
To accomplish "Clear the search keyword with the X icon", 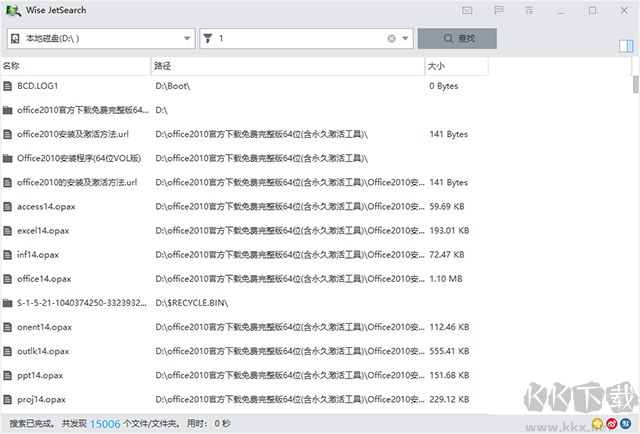I will point(391,38).
